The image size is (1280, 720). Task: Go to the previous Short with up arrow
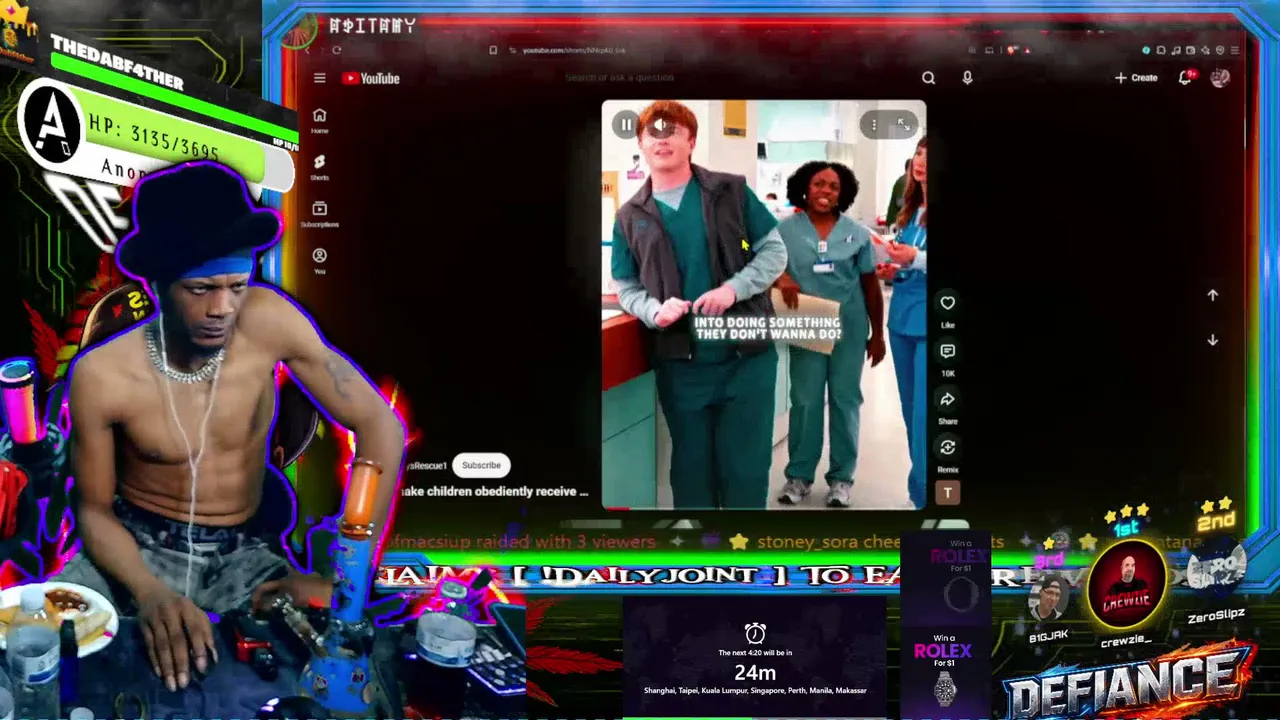tap(1212, 295)
